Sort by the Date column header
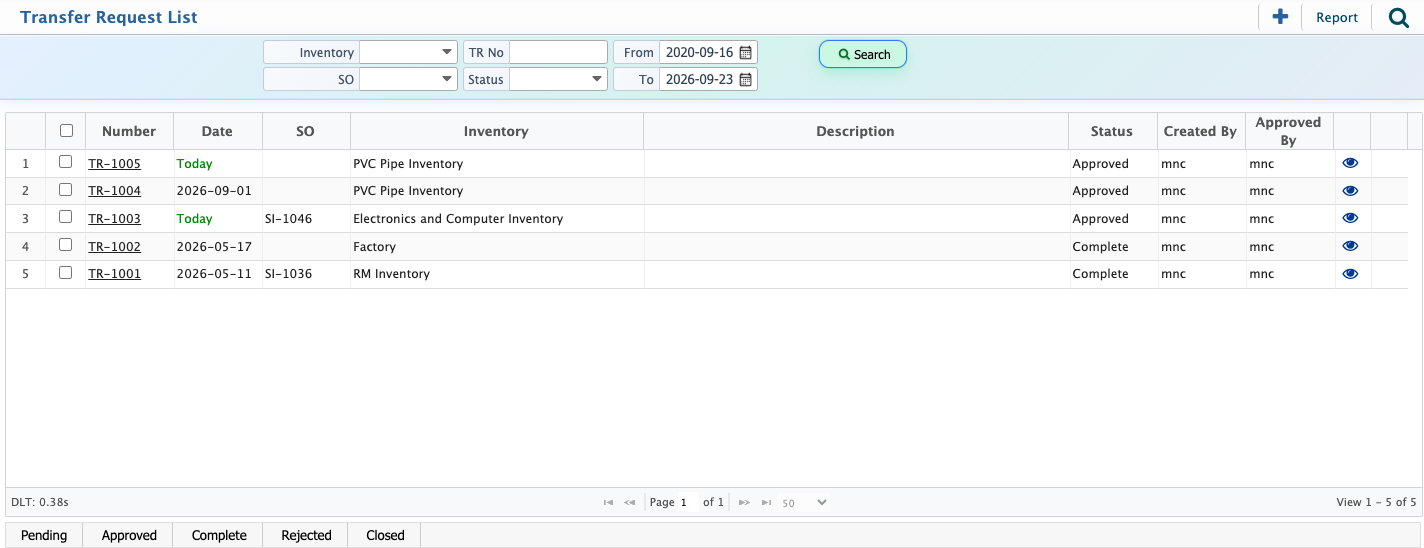 click(217, 131)
